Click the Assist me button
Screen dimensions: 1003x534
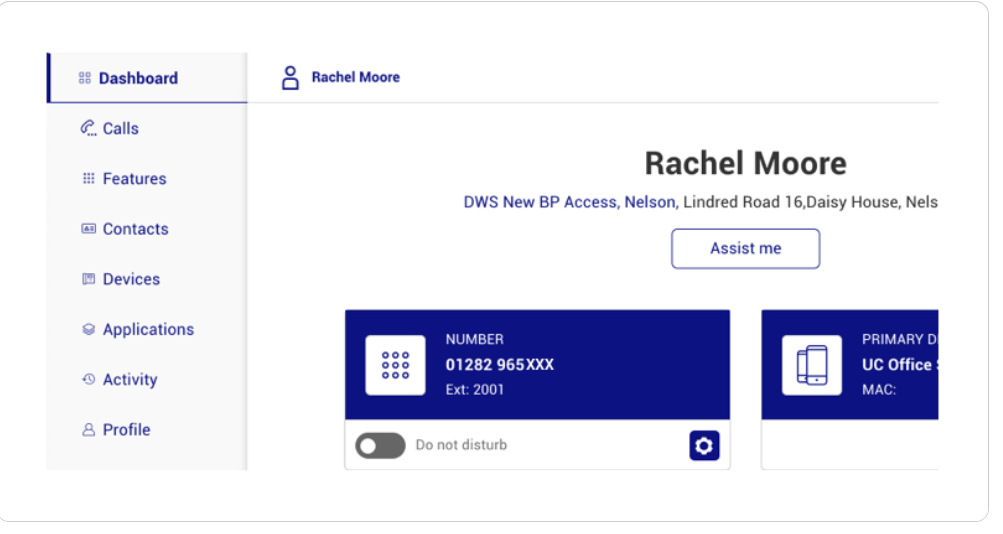pyautogui.click(x=745, y=249)
